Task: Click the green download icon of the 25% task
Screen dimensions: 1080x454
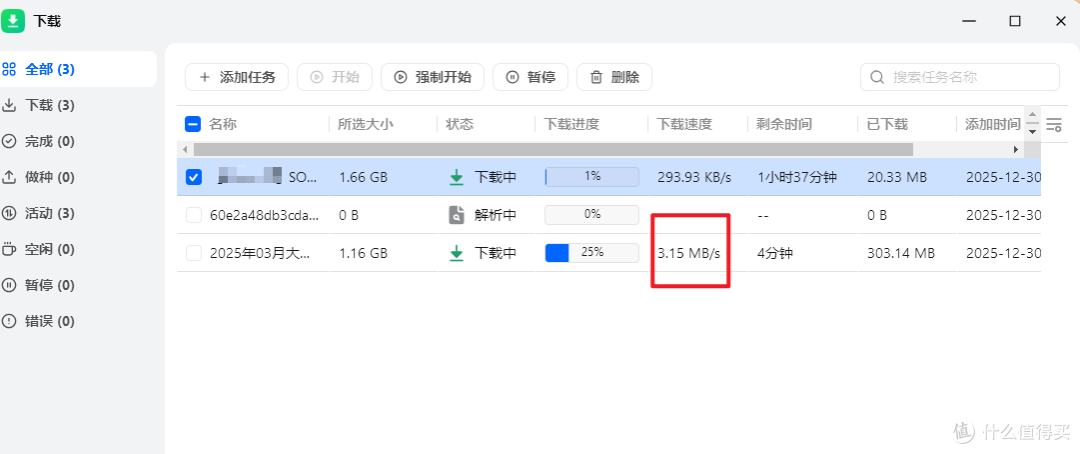Action: pos(456,254)
